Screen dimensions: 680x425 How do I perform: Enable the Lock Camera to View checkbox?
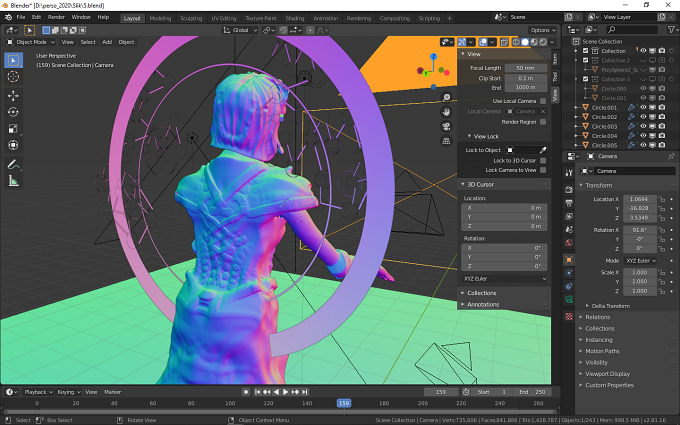(543, 170)
